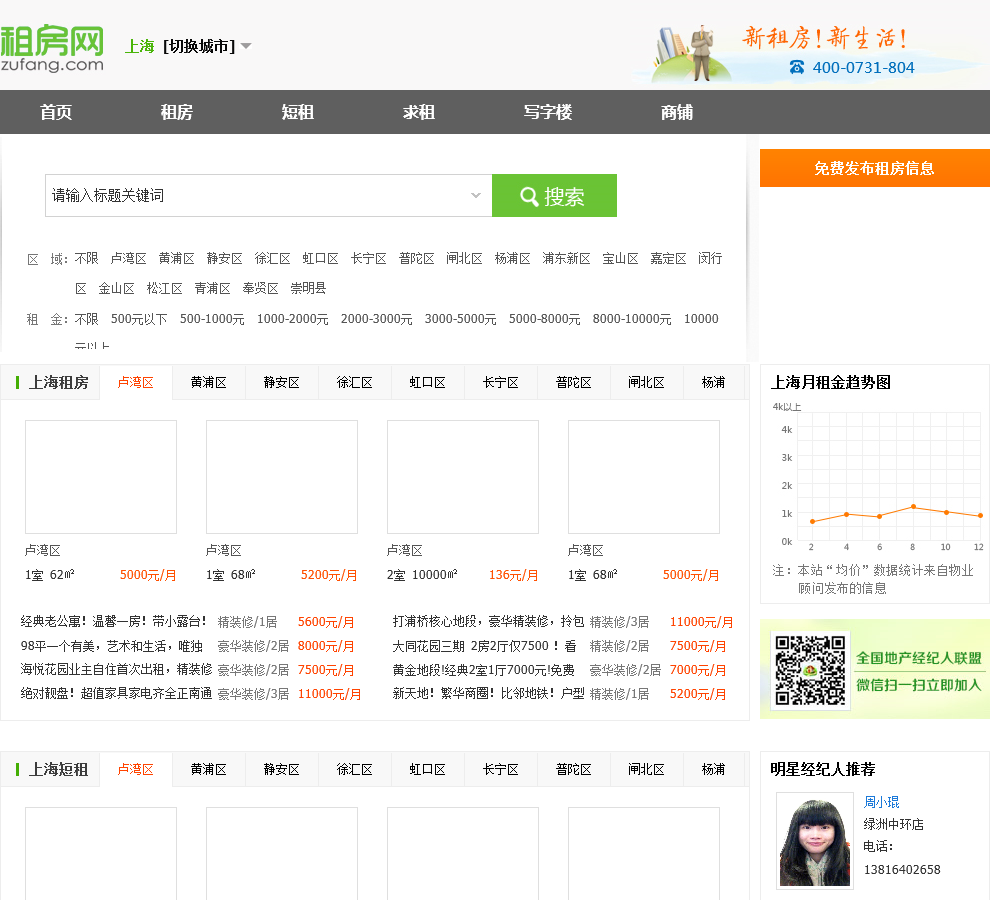The image size is (990, 900).
Task: Click 免费发布租房信息 orange button
Action: tap(874, 168)
